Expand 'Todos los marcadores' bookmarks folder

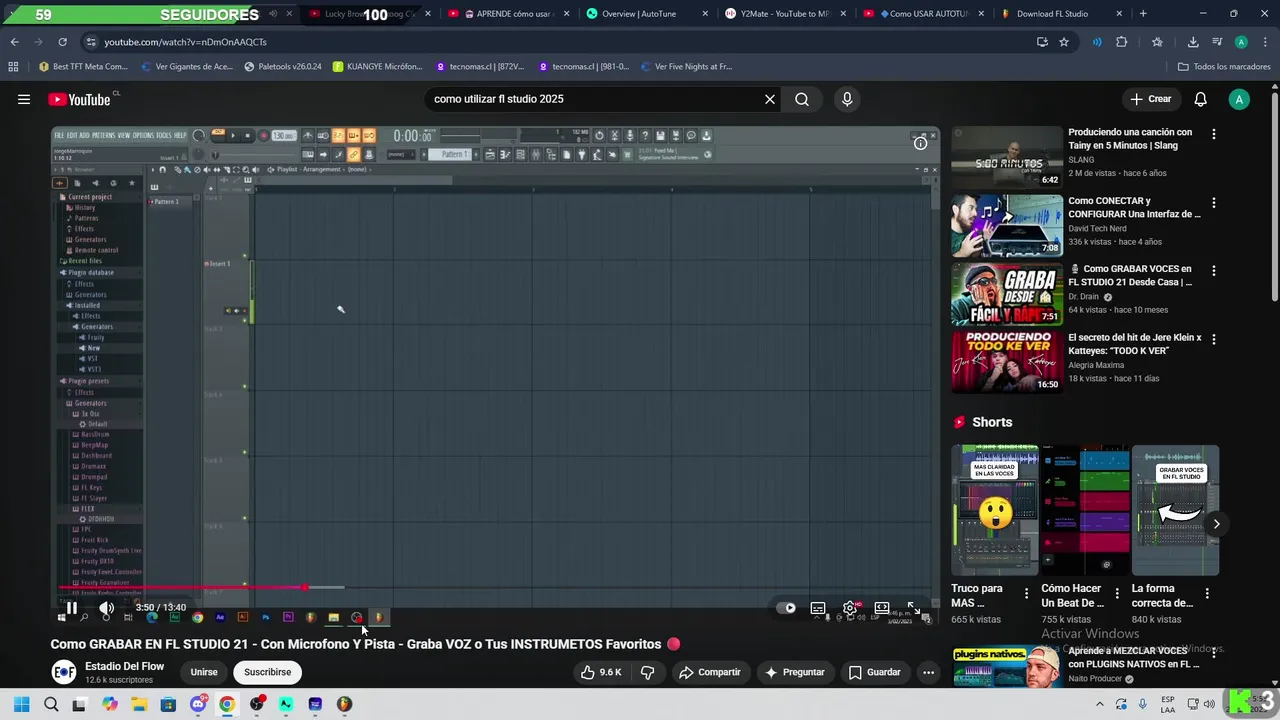click(1224, 67)
